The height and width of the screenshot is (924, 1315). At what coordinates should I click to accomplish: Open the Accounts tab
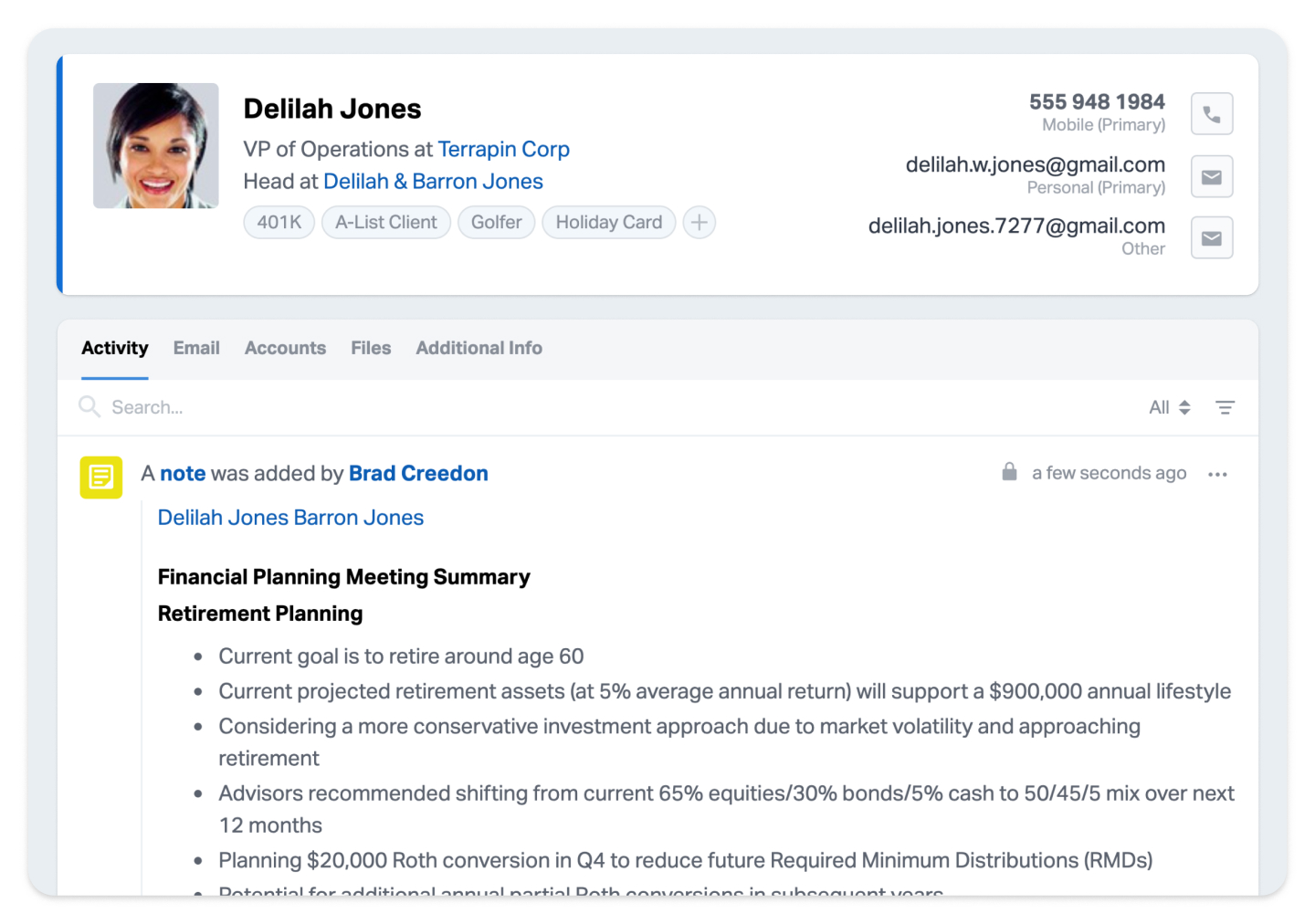point(285,348)
